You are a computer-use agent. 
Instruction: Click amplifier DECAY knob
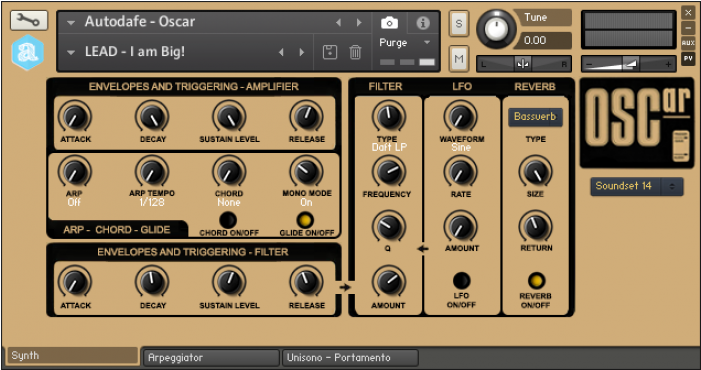pos(152,116)
